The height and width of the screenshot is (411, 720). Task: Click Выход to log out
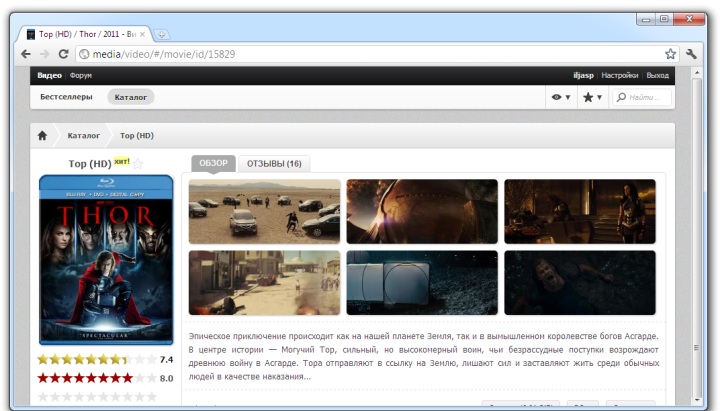[658, 75]
